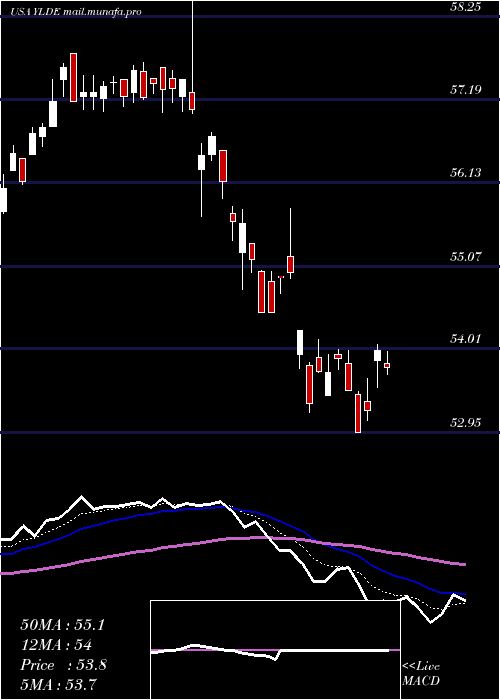
Task: Click the 55.07 price axis label
Action: [x=466, y=257]
